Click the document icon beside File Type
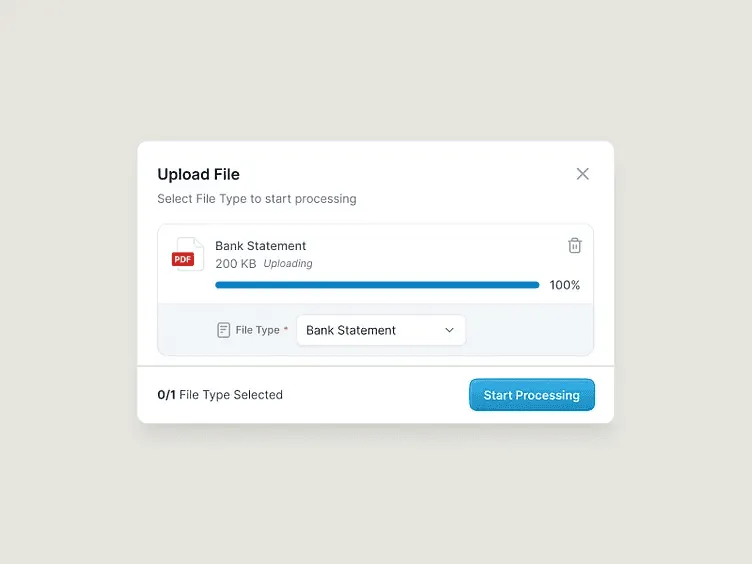This screenshot has height=564, width=752. coord(223,330)
